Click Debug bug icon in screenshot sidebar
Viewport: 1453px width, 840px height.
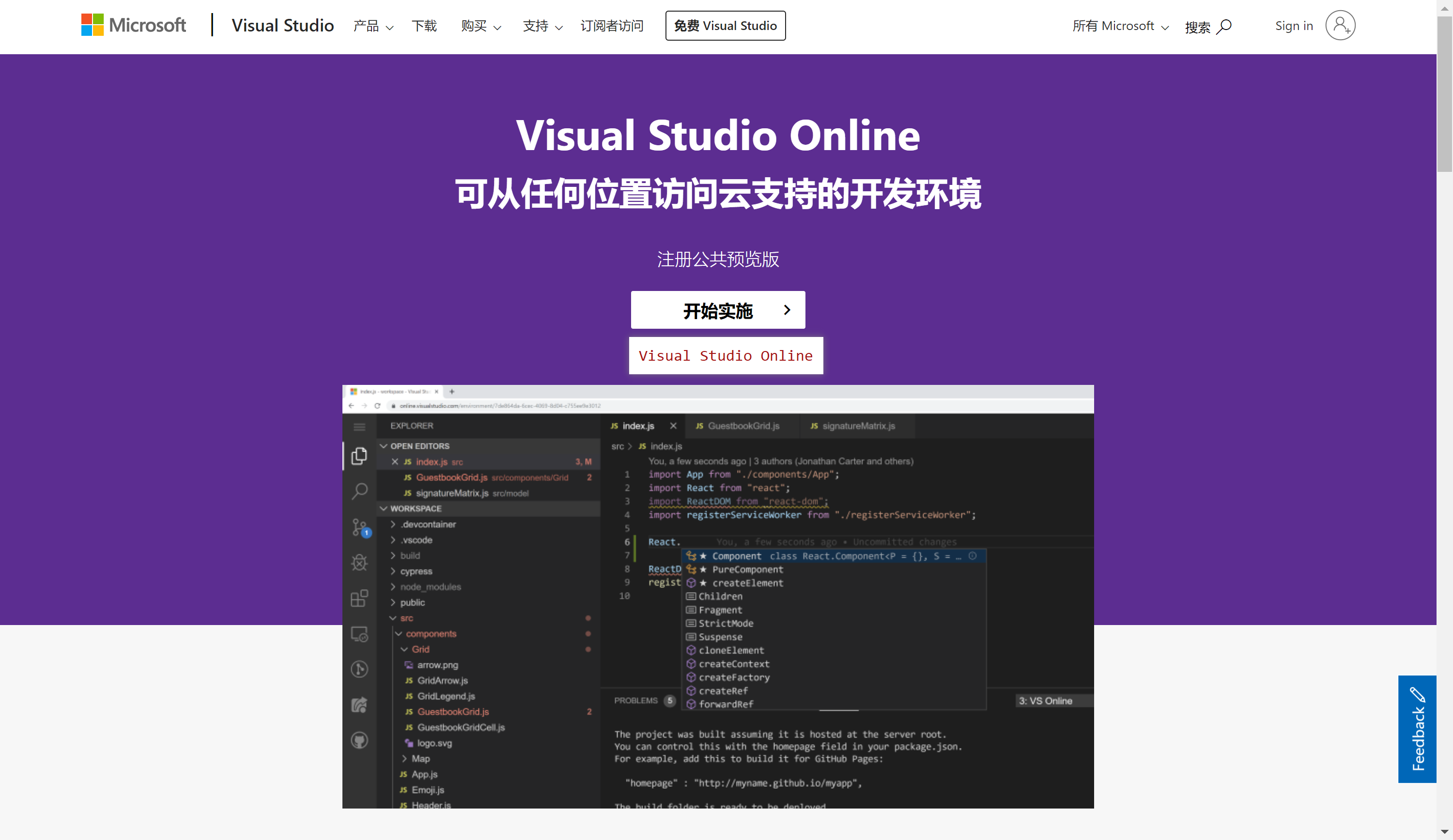[359, 563]
